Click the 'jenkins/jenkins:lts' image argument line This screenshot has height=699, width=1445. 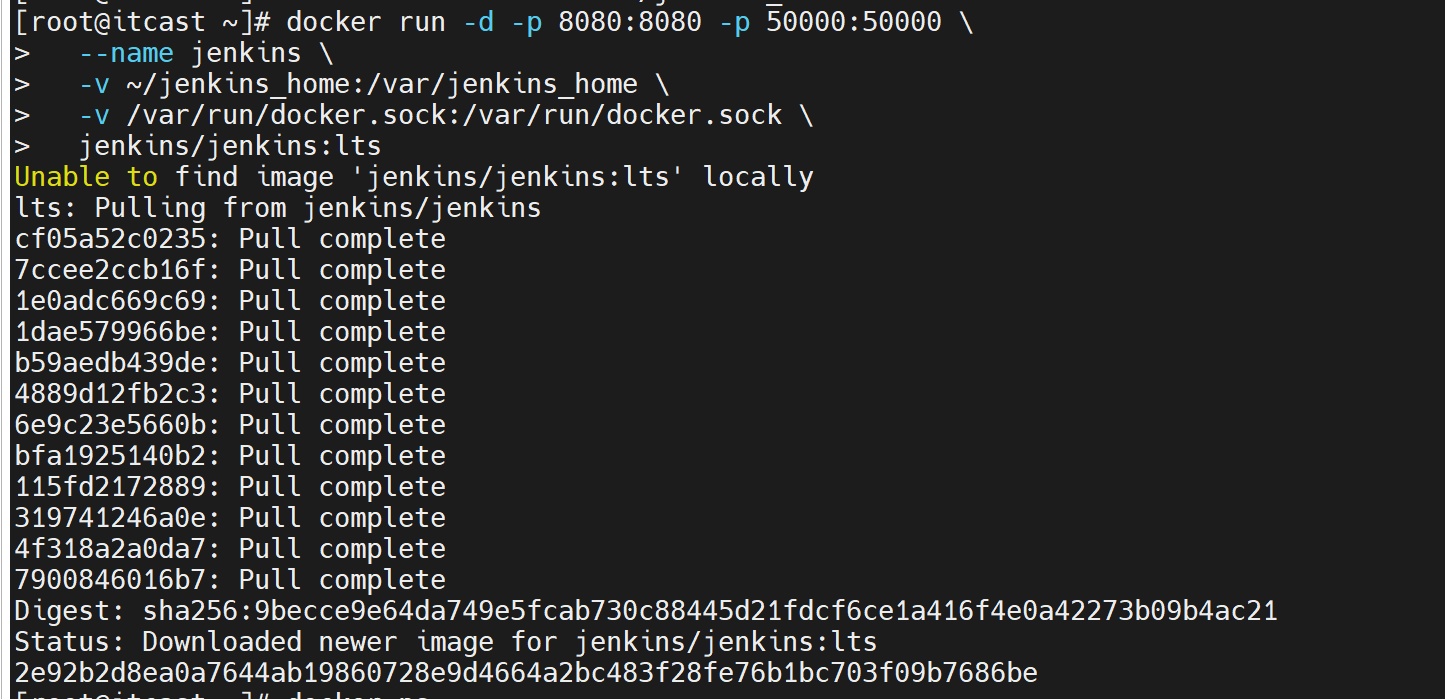click(x=198, y=146)
